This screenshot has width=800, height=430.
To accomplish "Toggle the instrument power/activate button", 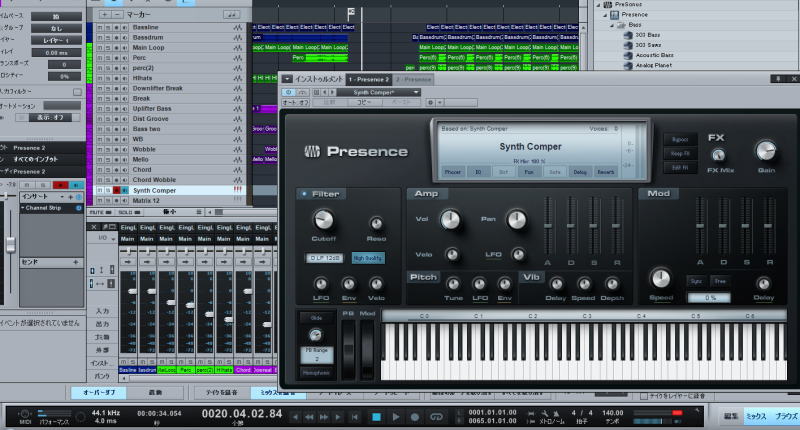I will (x=288, y=92).
